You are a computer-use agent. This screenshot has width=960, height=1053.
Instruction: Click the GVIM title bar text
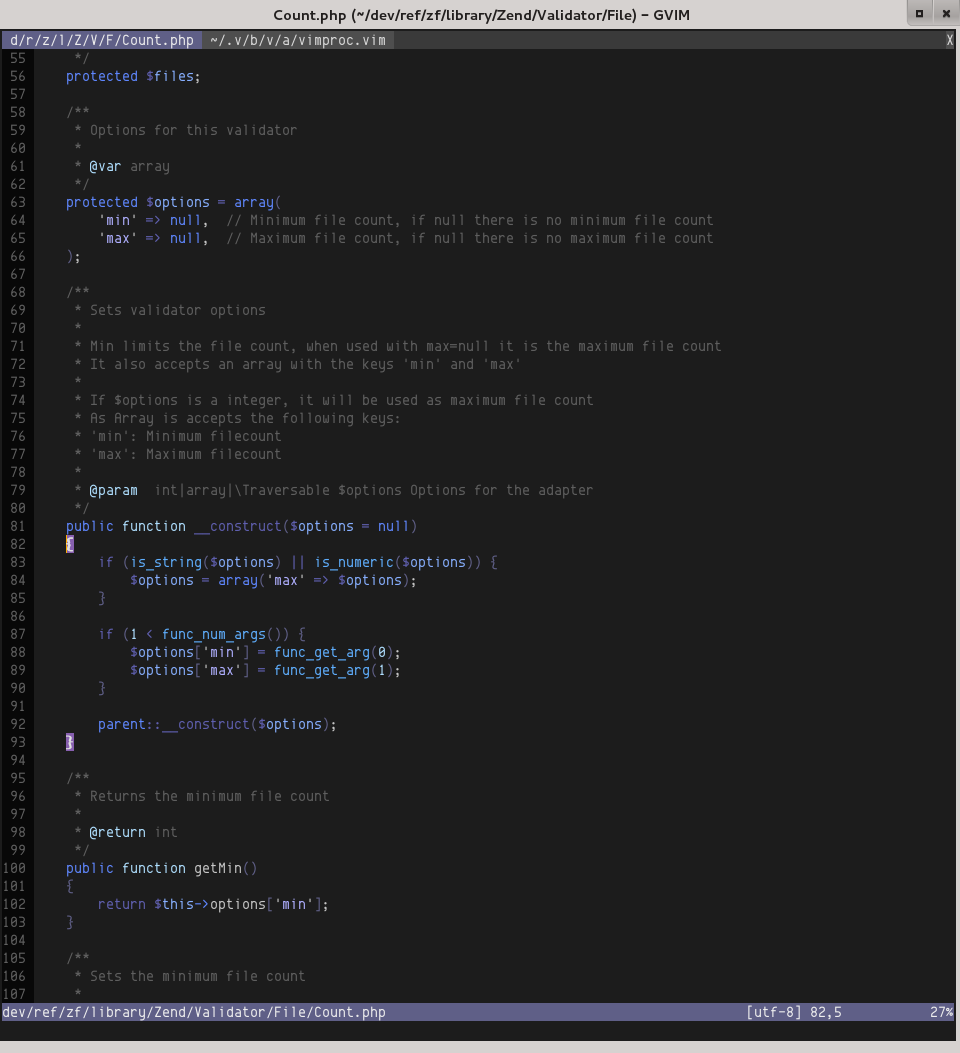[x=480, y=14]
